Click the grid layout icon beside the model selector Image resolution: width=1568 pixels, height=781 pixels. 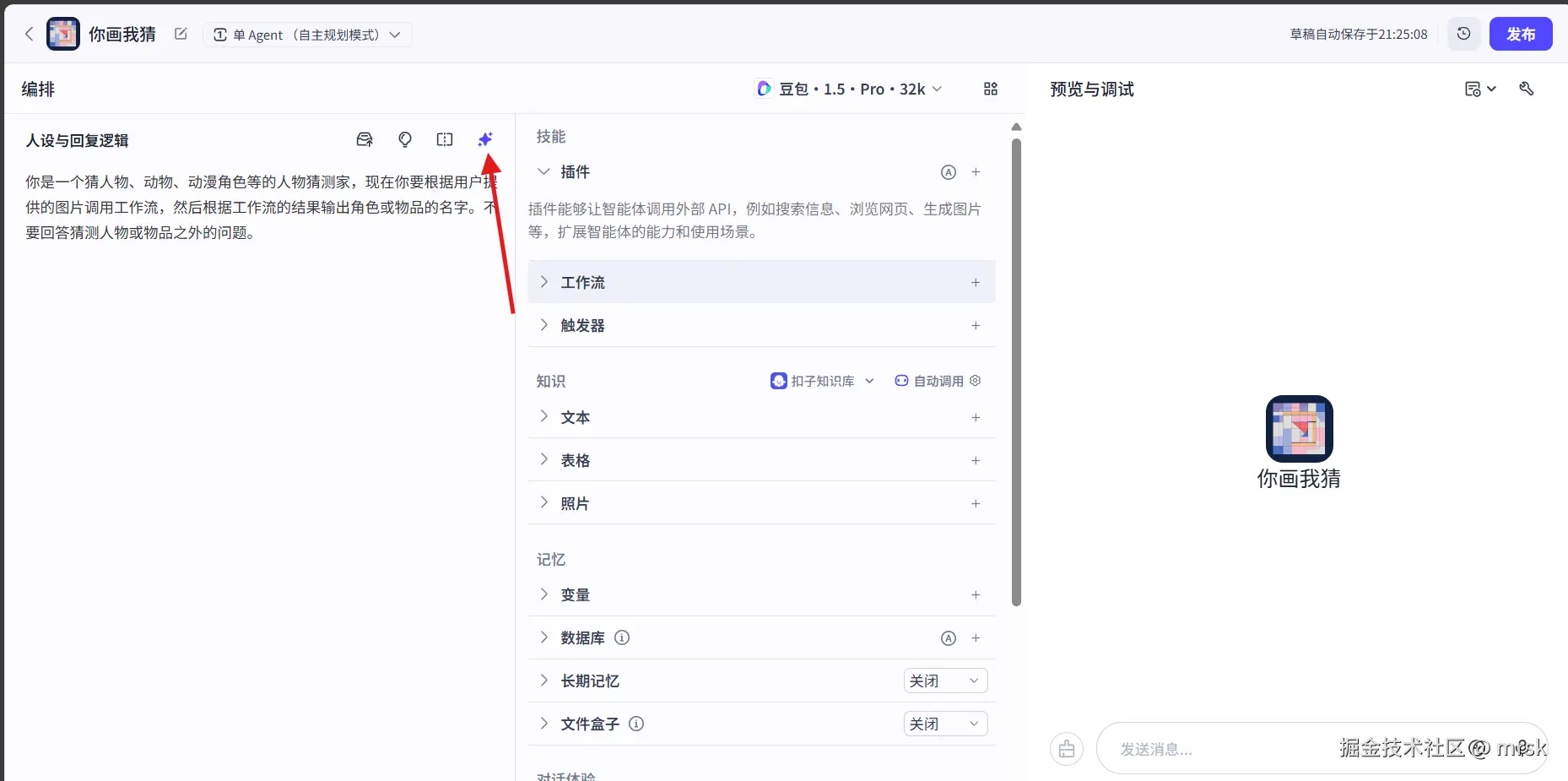(992, 89)
